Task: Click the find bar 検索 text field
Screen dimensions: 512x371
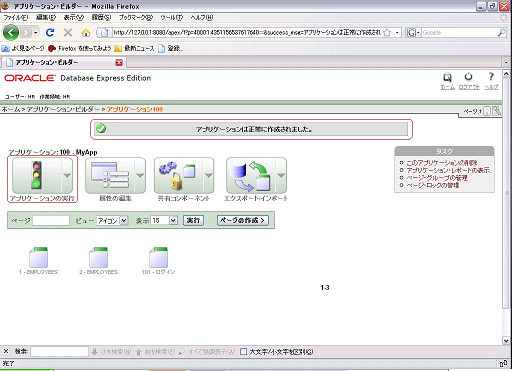Action: 59,352
